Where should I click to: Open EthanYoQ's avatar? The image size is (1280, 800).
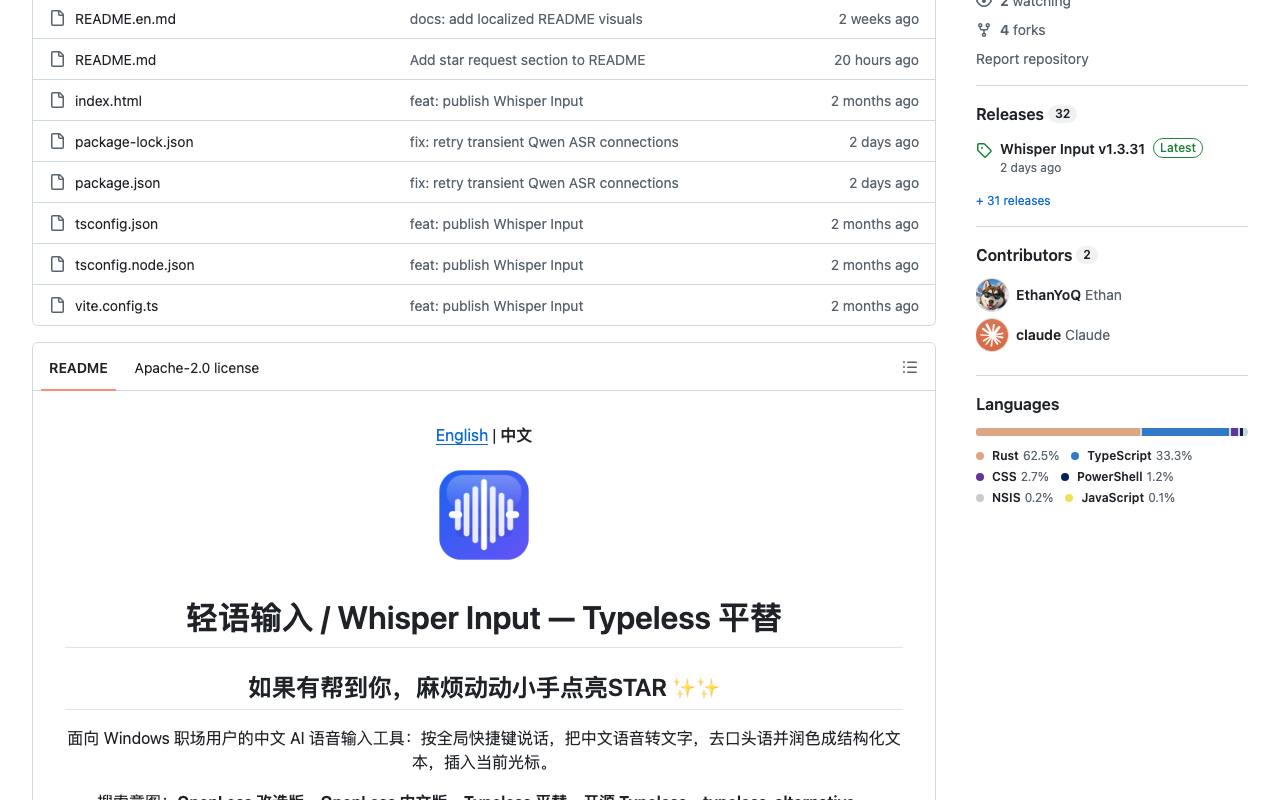992,295
